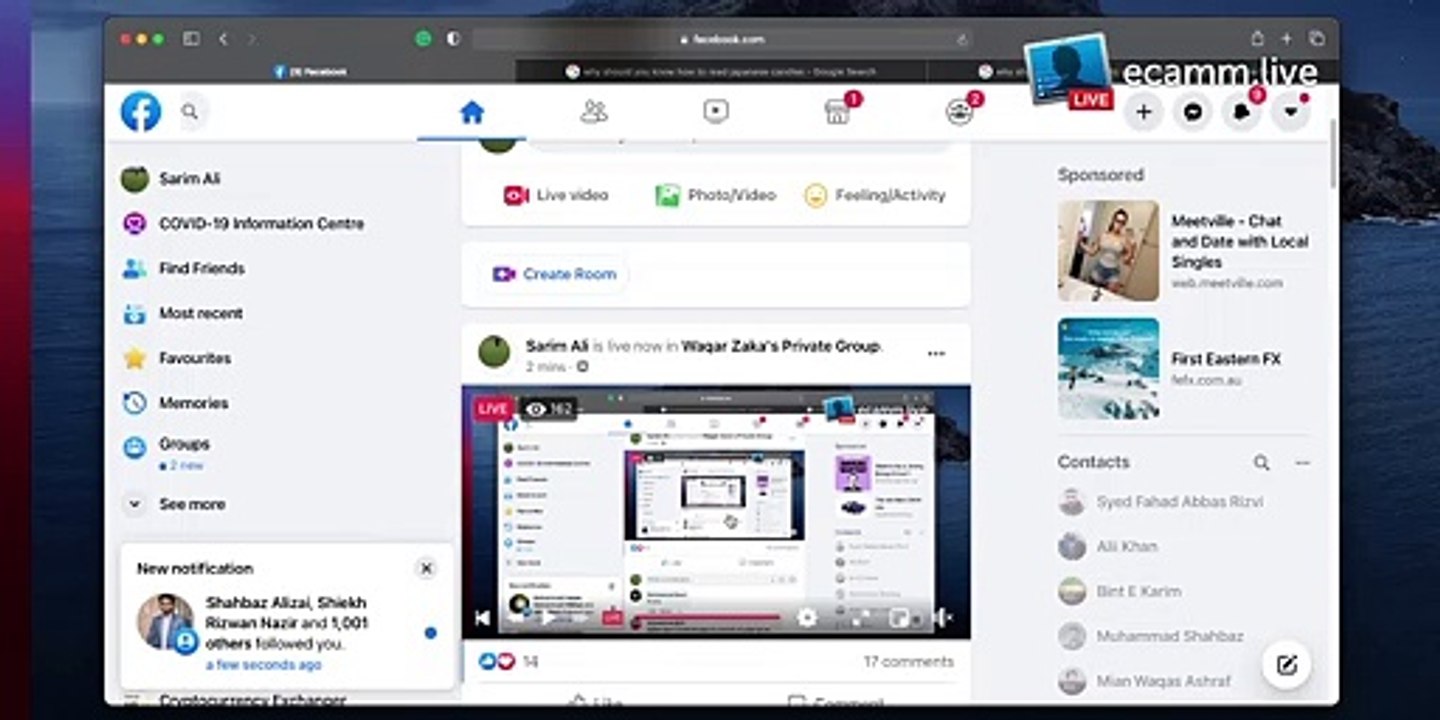1440x720 pixels.
Task: Open the Watch video tab
Action: (x=716, y=112)
